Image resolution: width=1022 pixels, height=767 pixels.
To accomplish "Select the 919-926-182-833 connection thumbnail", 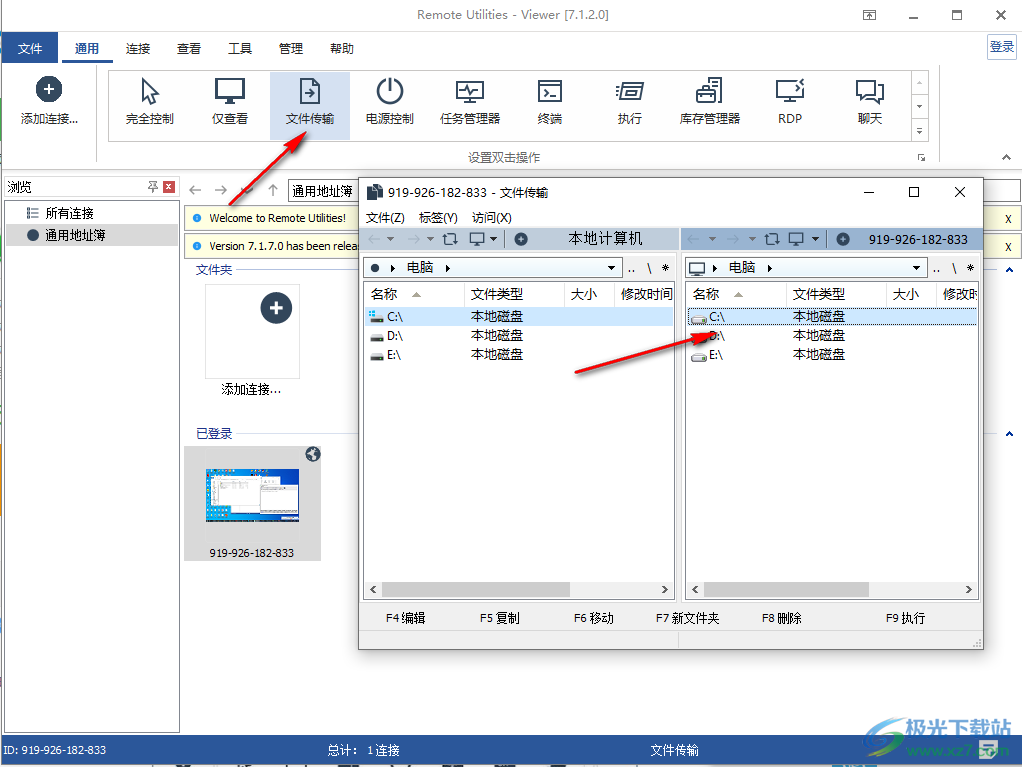I will 252,503.
